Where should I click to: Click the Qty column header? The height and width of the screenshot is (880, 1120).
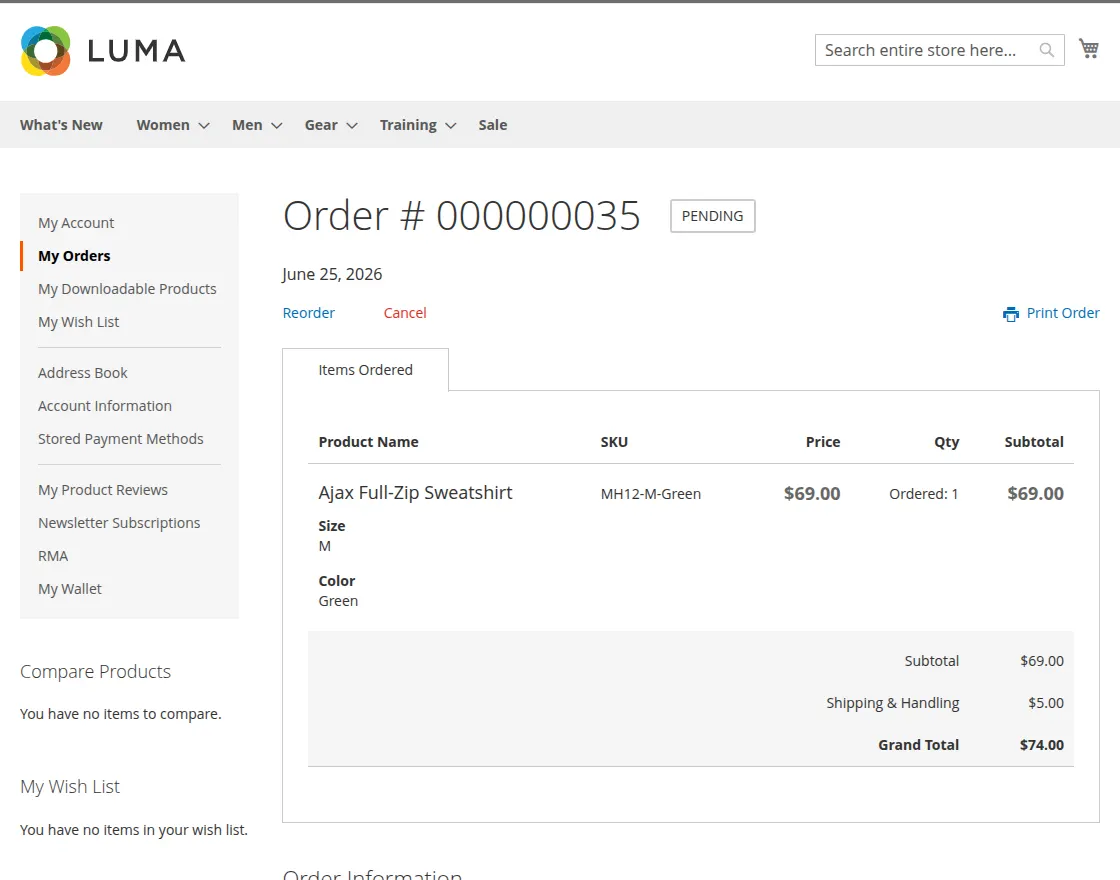[946, 442]
